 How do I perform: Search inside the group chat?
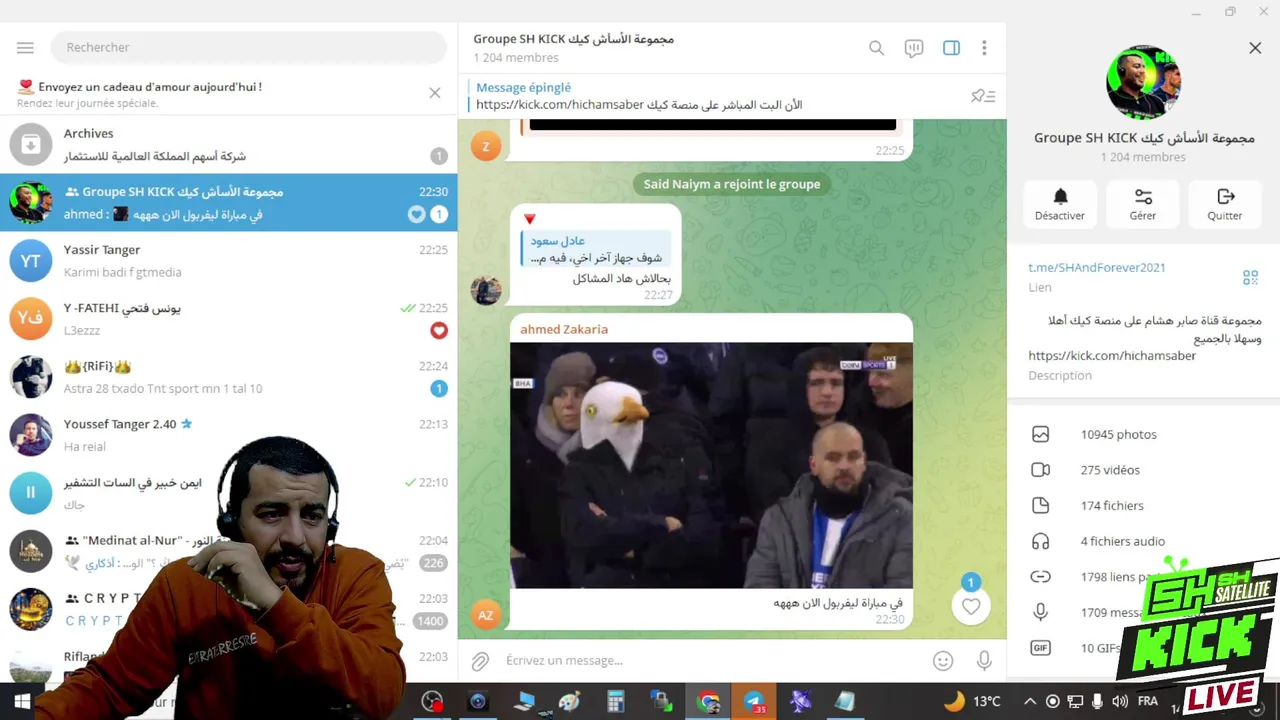point(876,48)
